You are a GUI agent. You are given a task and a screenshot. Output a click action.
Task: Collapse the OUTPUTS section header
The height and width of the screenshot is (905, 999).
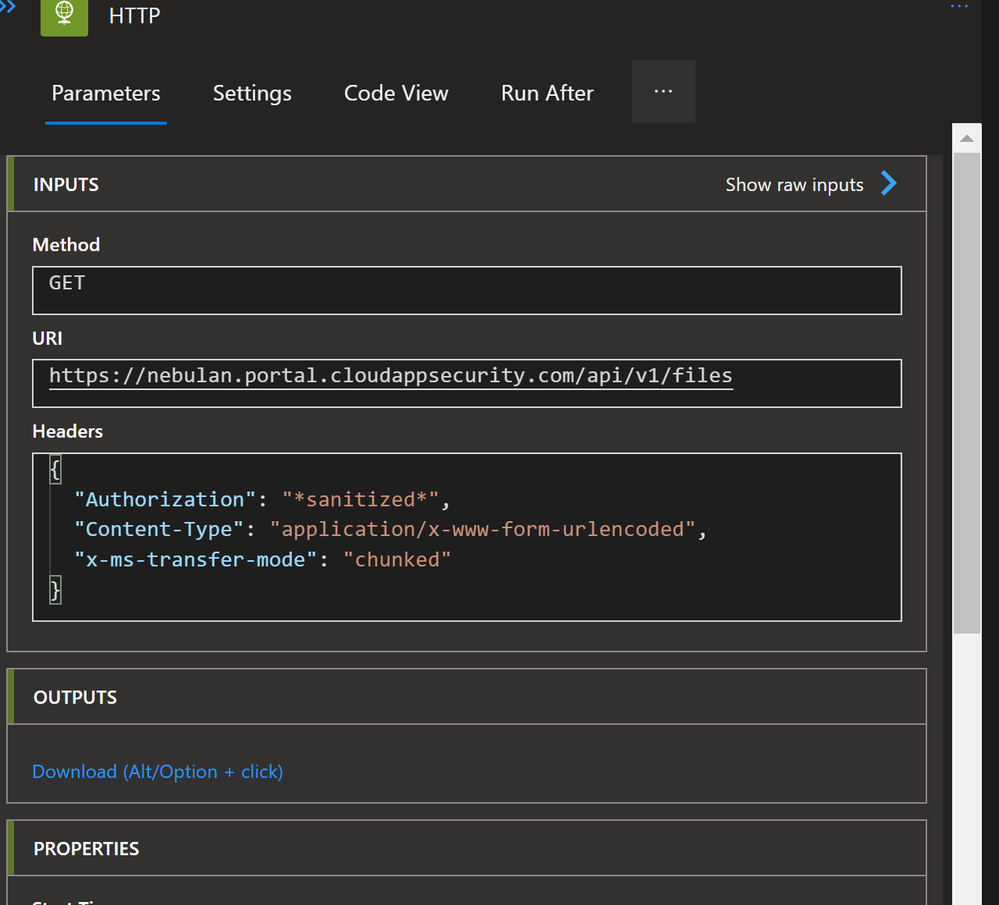75,697
